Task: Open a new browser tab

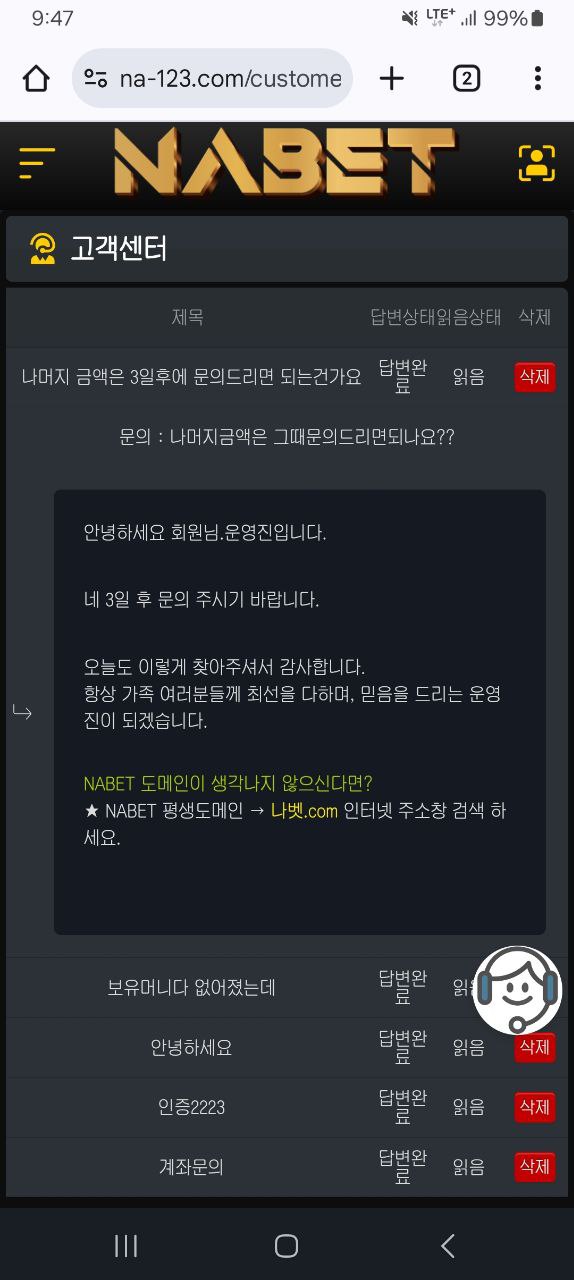Action: [392, 78]
